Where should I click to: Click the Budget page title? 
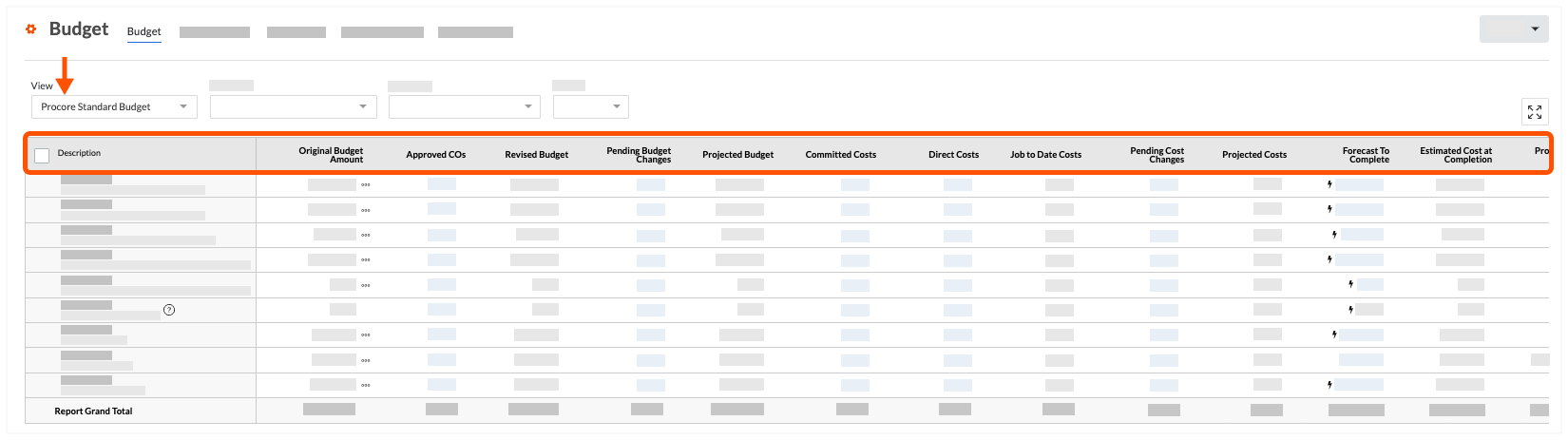point(79,29)
